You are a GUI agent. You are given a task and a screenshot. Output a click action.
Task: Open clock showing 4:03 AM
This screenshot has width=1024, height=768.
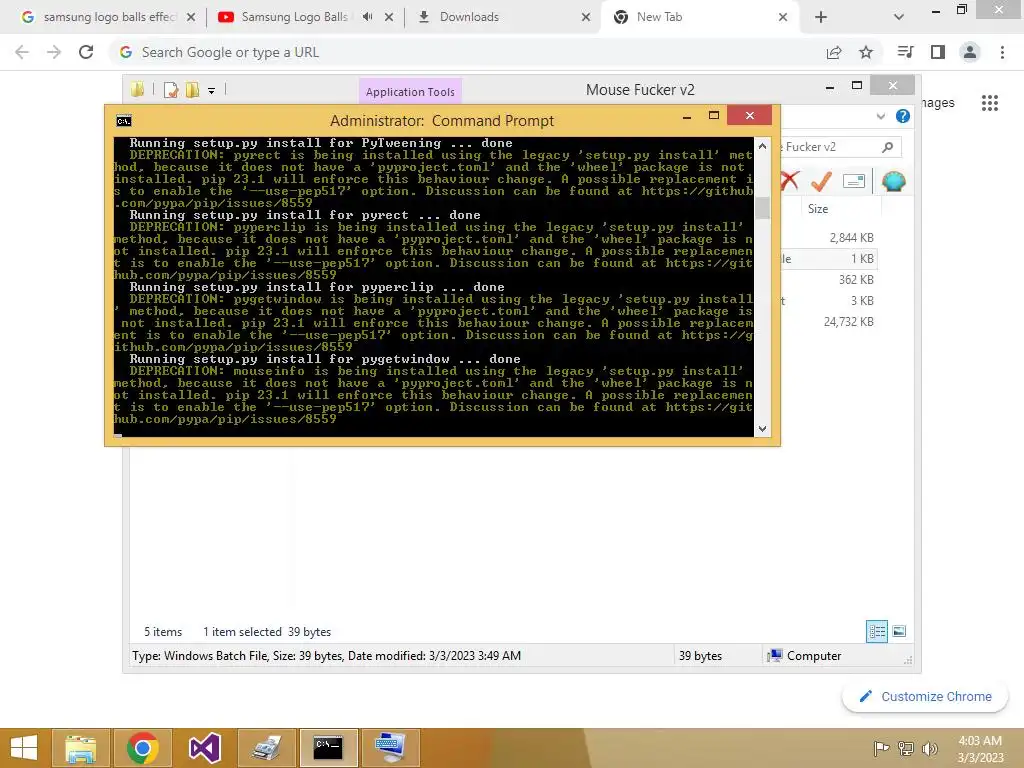(x=980, y=748)
